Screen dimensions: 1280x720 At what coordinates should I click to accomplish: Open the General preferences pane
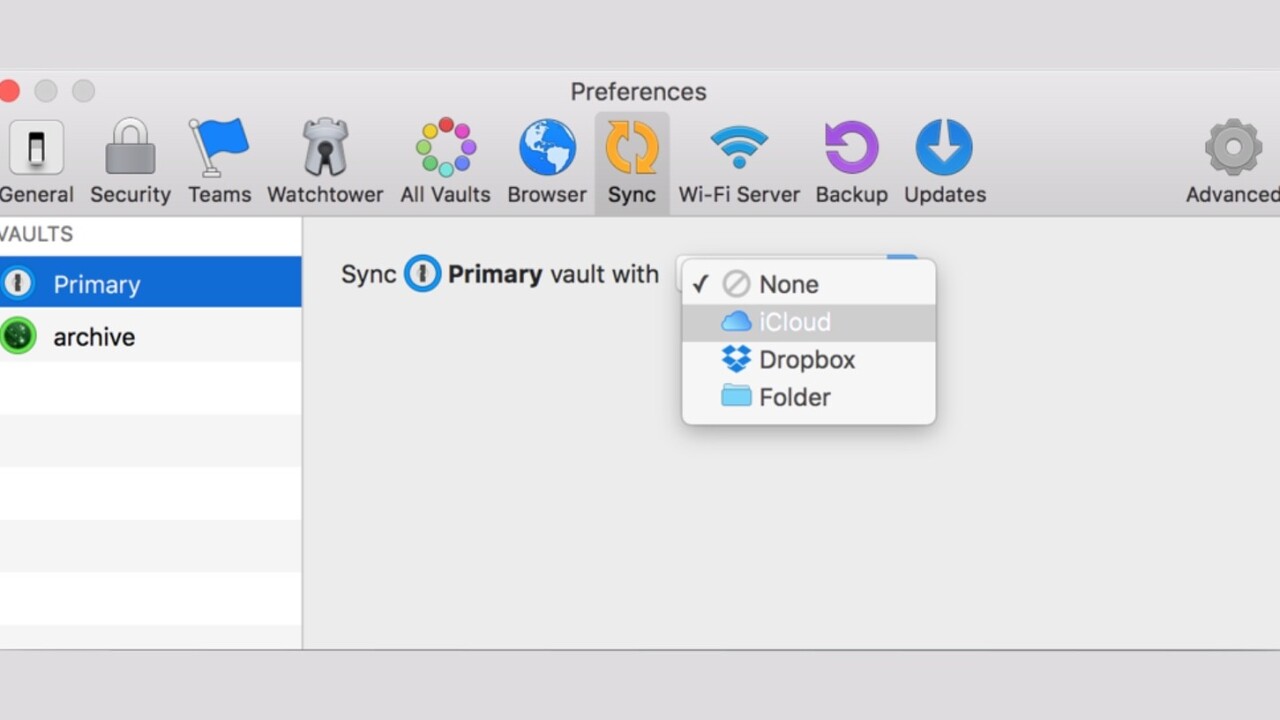pos(36,162)
